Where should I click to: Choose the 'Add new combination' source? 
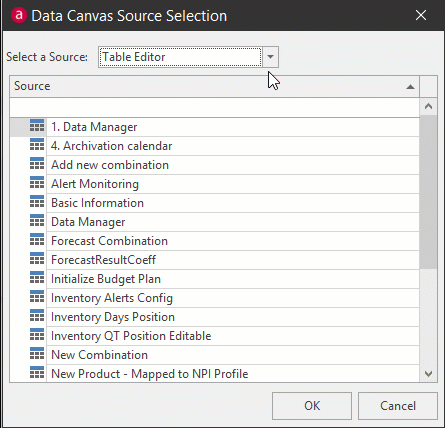(214, 165)
